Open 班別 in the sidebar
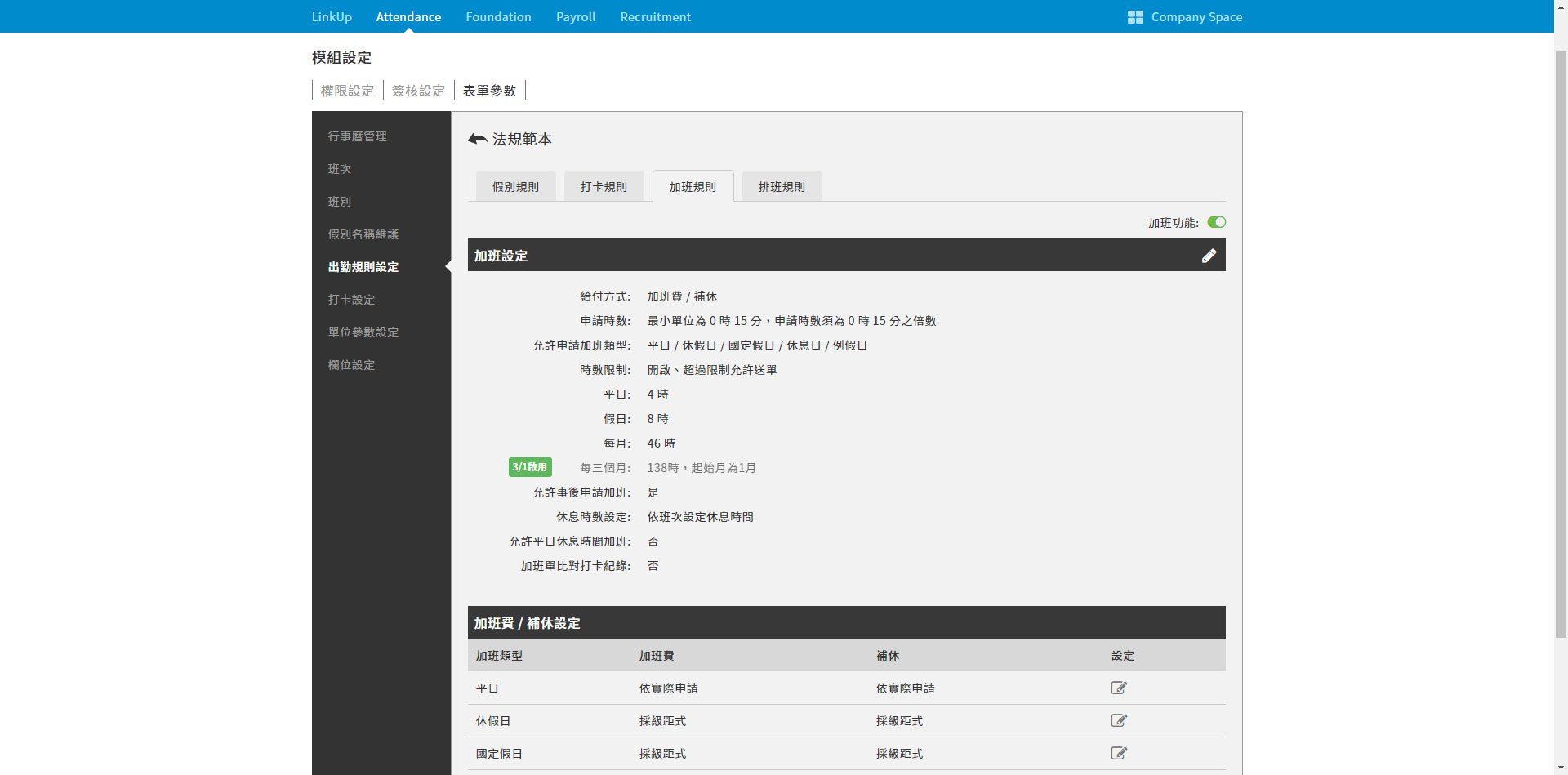The height and width of the screenshot is (775, 1568). (x=340, y=202)
